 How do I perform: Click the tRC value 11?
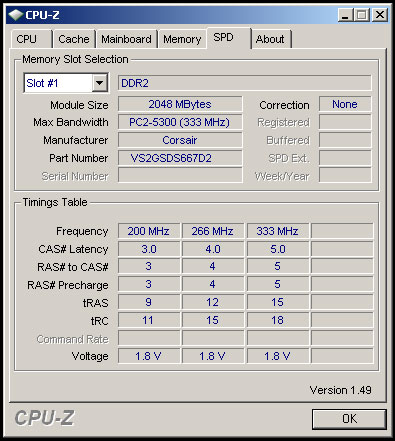149,320
